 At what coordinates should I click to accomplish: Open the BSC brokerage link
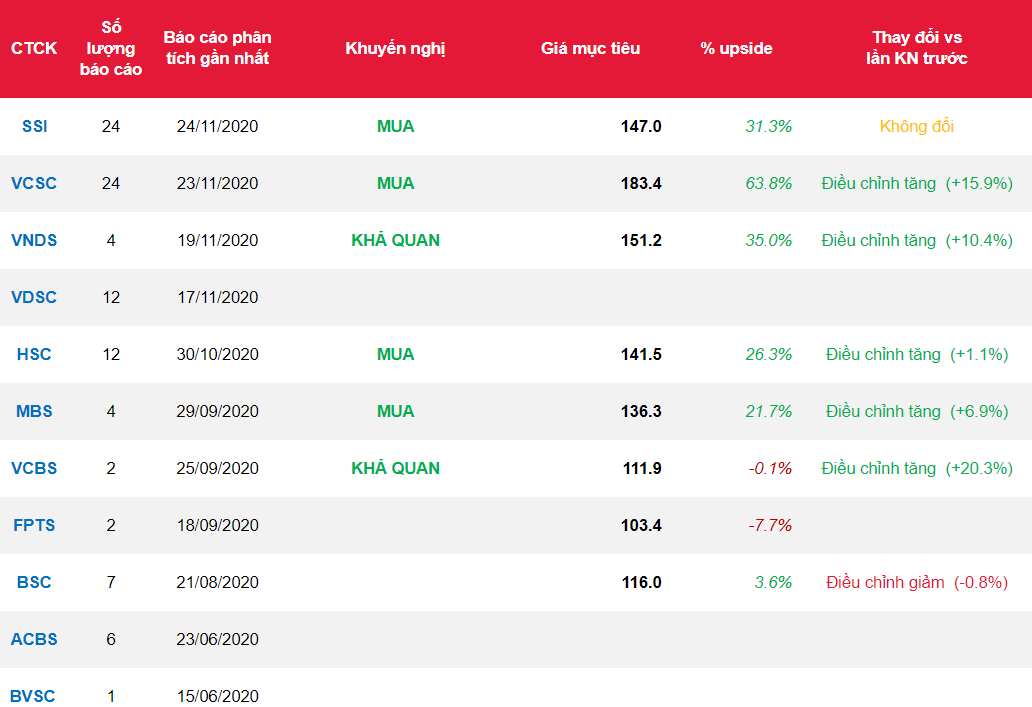[34, 582]
